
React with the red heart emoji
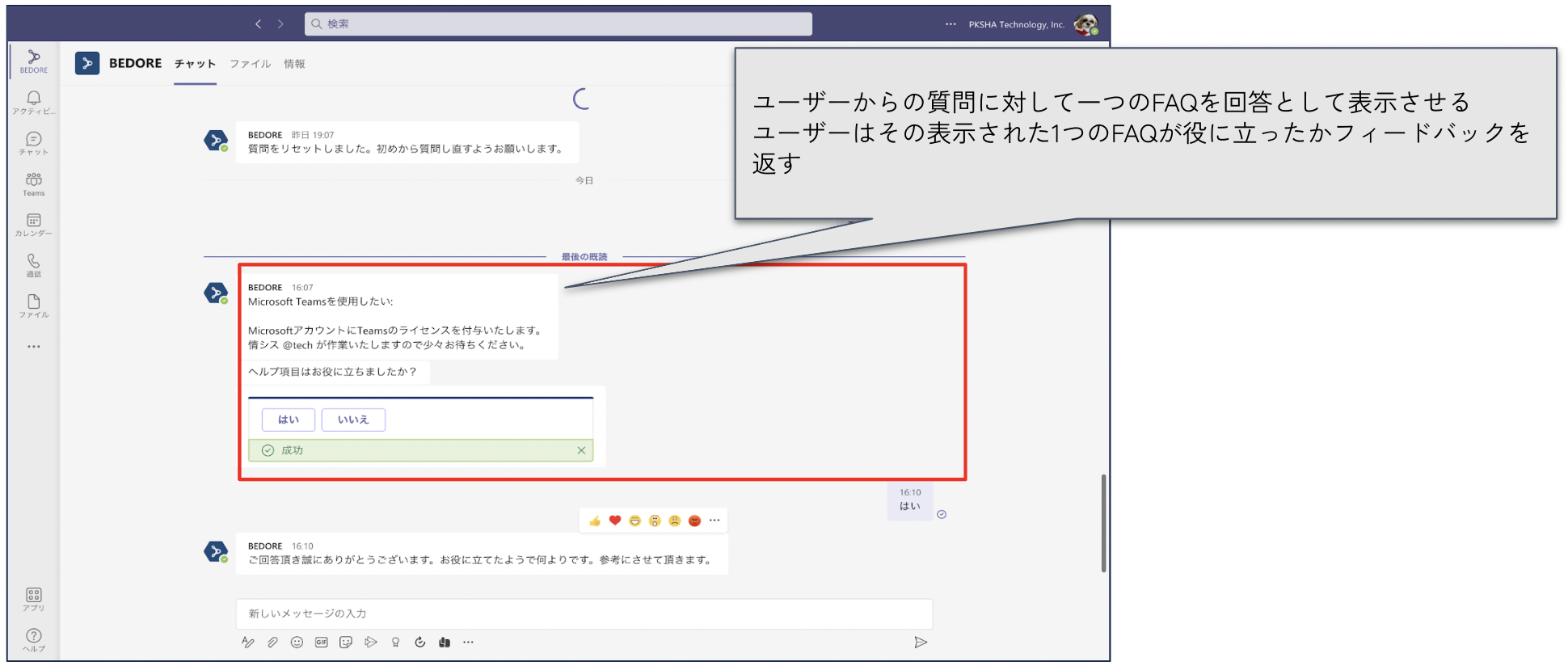615,521
